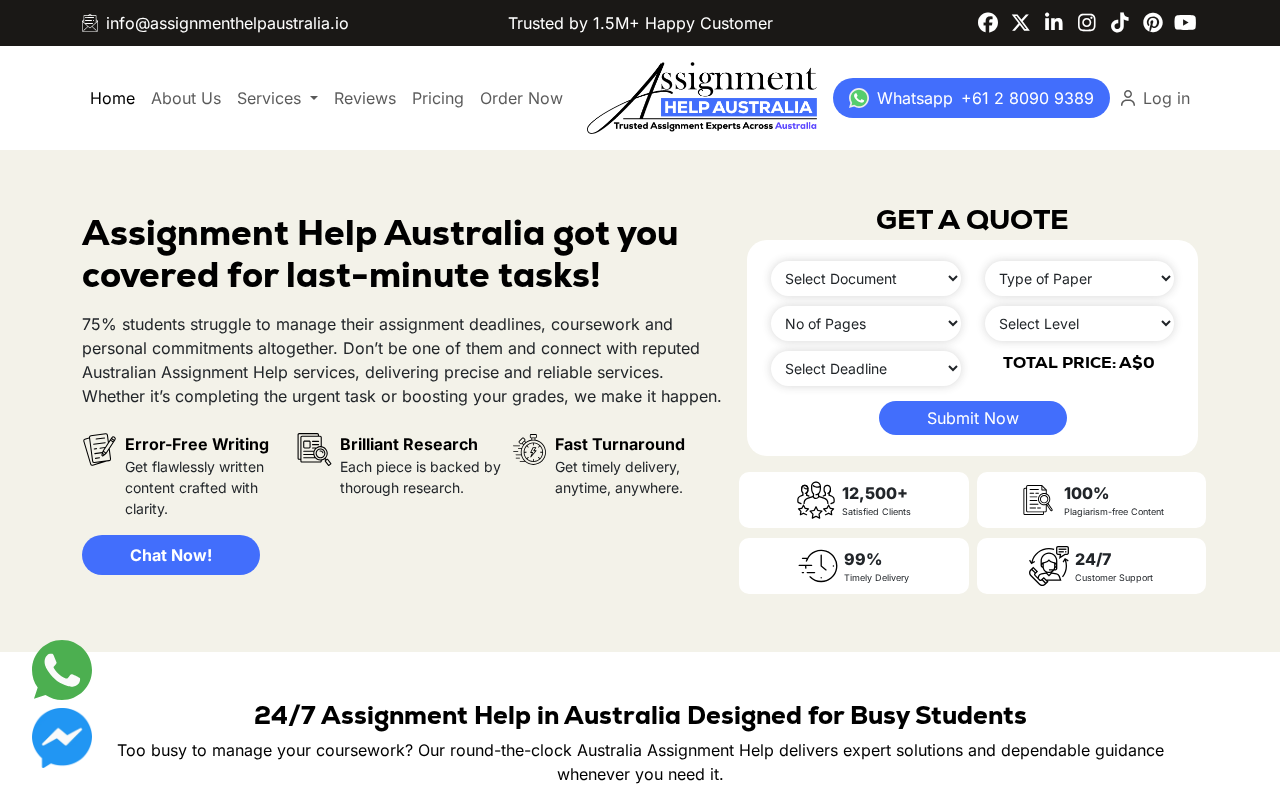
Task: Click the Brilliant Research icon
Action: (314, 449)
